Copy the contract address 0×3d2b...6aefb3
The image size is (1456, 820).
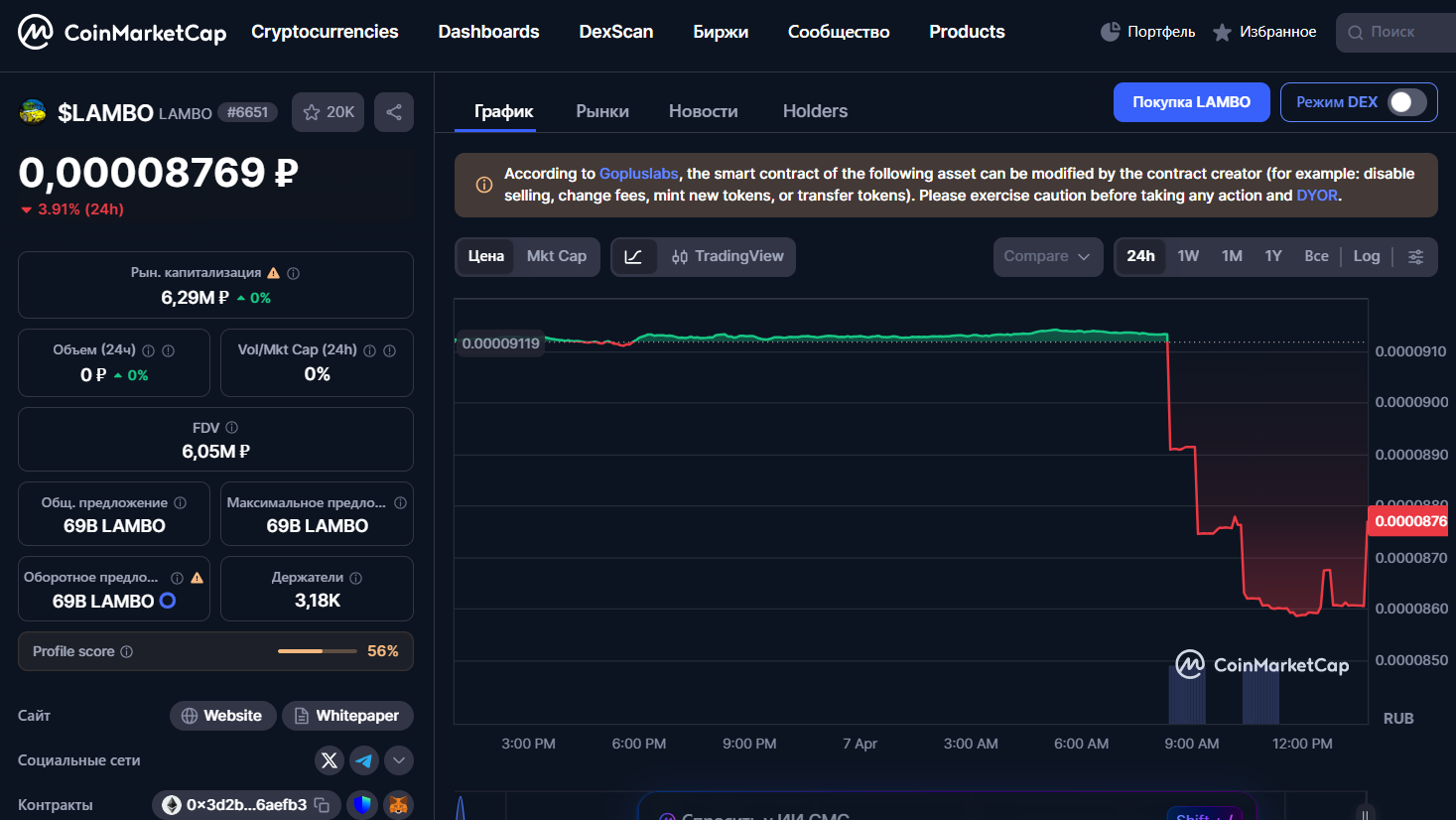pyautogui.click(x=322, y=805)
